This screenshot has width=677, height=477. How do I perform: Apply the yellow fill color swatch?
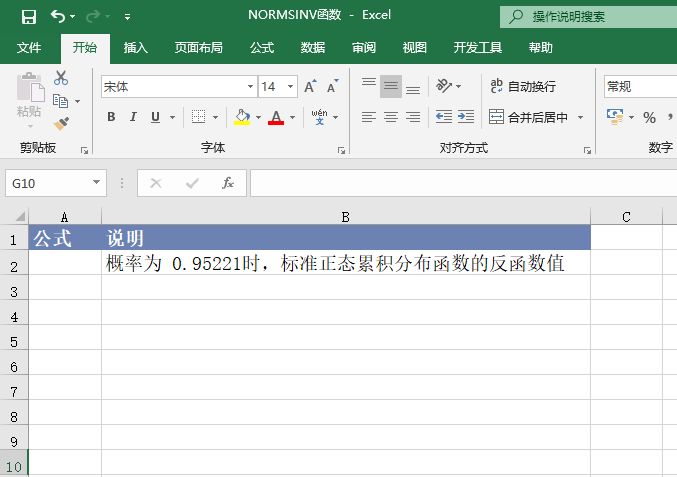241,117
